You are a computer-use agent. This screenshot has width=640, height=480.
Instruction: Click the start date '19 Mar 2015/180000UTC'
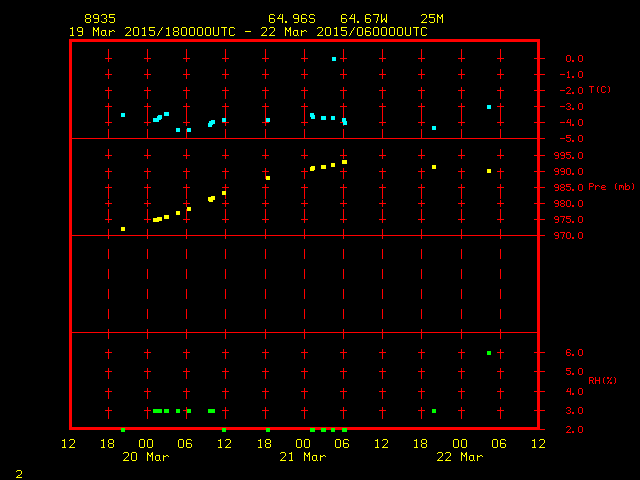pyautogui.click(x=152, y=32)
